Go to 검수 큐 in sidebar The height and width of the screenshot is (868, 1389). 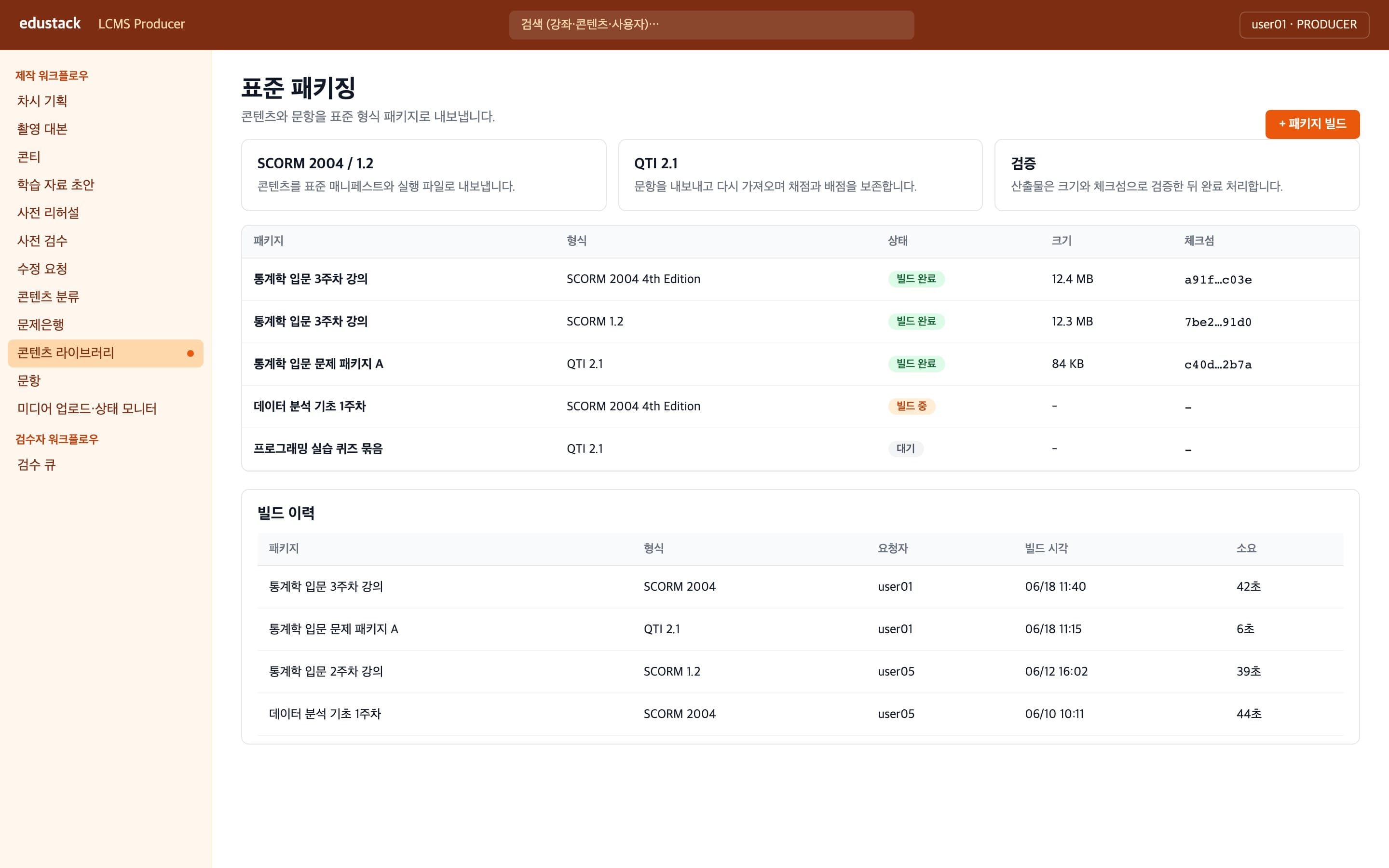pos(106,465)
